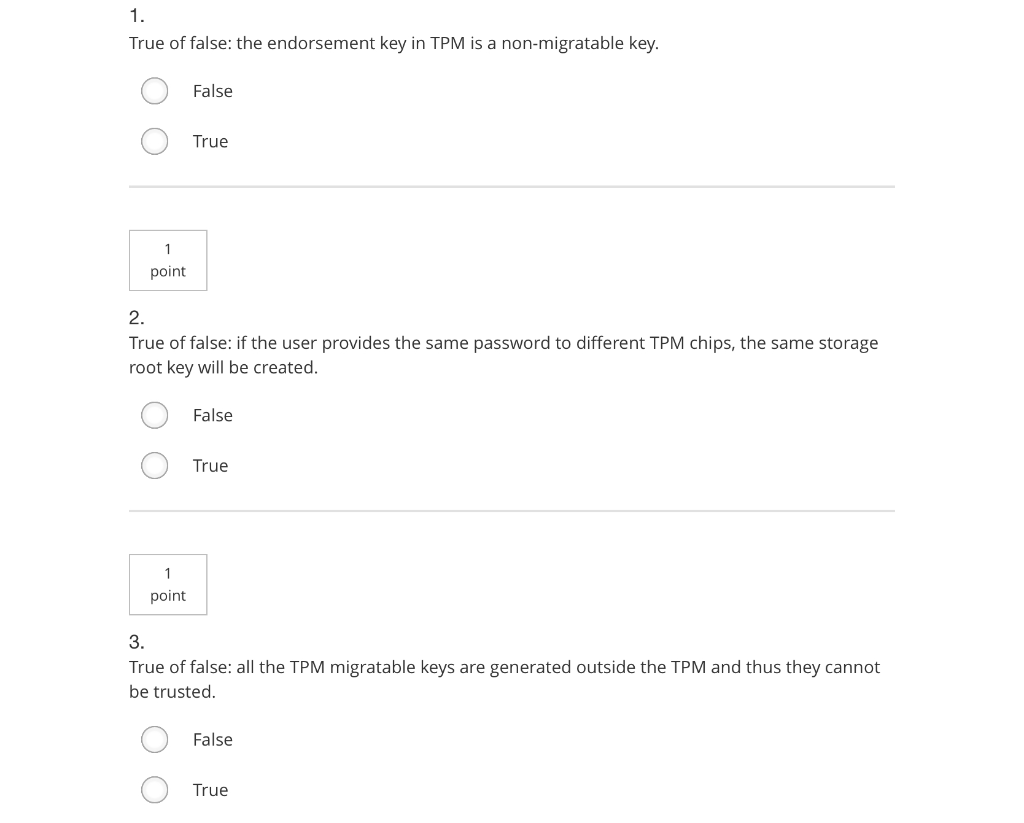This screenshot has height=823, width=1024.
Task: Mark question 3 False radio button
Action: point(155,740)
